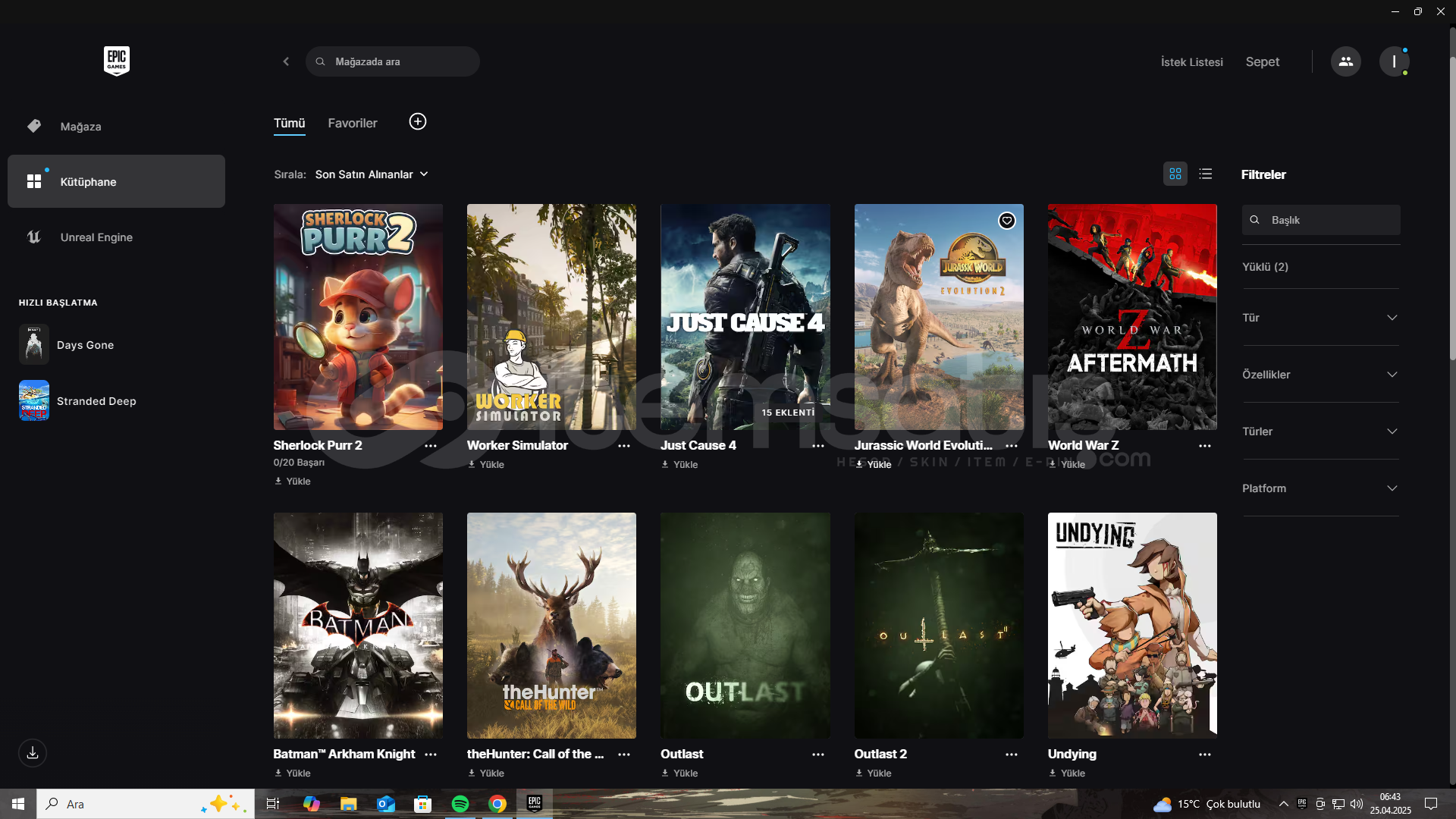The height and width of the screenshot is (819, 1456).
Task: Expand the Platform filter
Action: [1320, 488]
